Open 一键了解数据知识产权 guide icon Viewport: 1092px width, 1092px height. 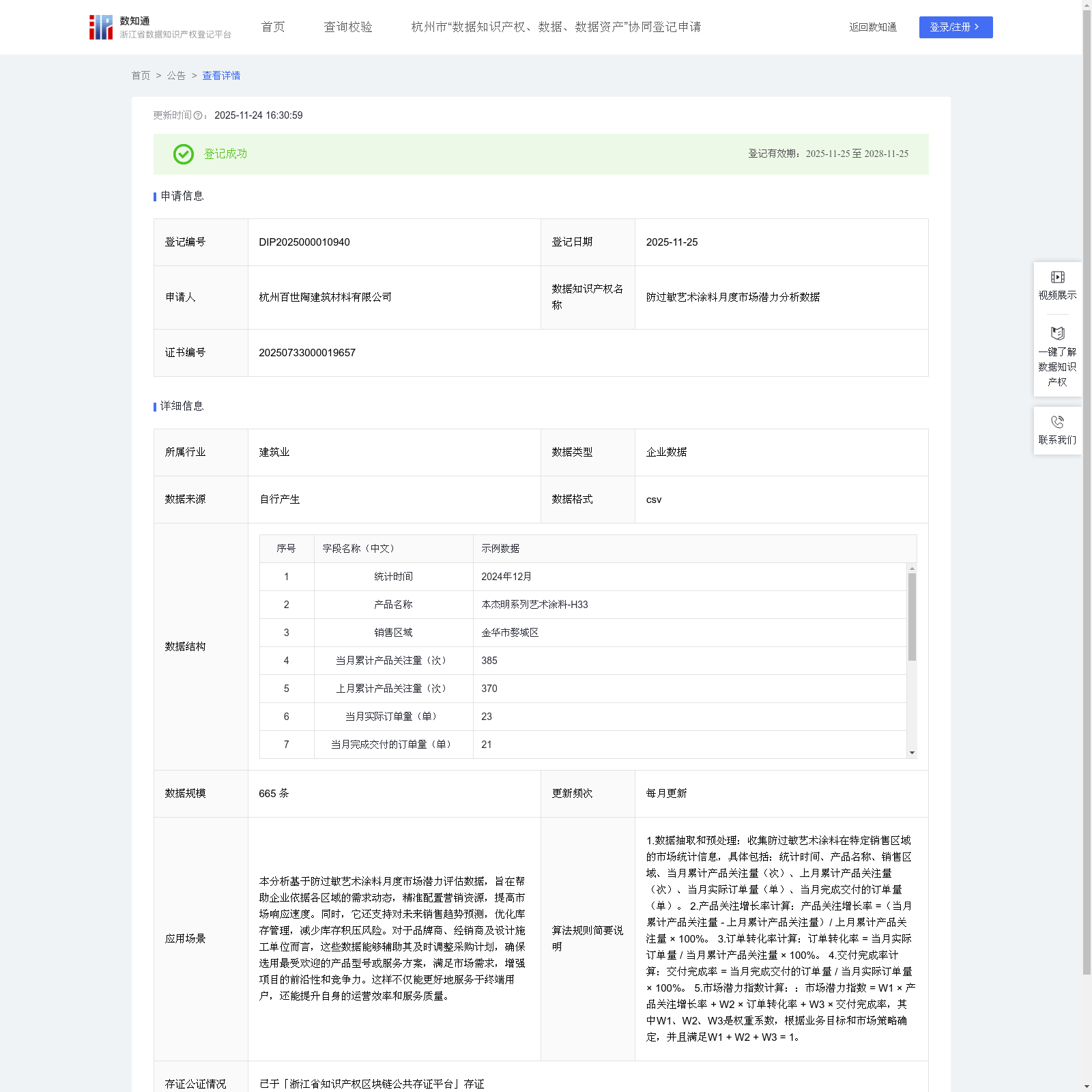1057,334
